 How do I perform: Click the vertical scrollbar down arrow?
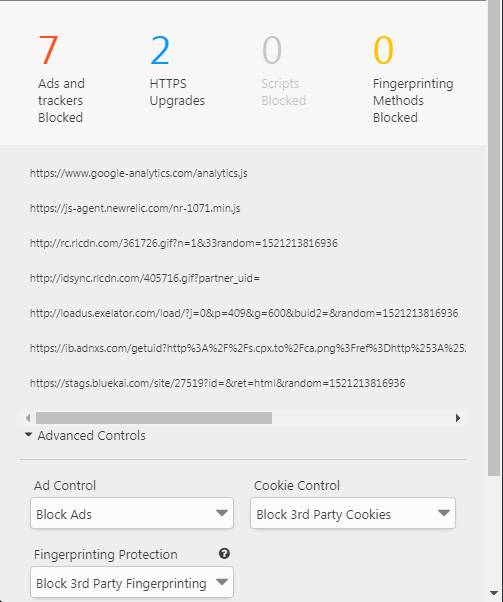[495, 594]
